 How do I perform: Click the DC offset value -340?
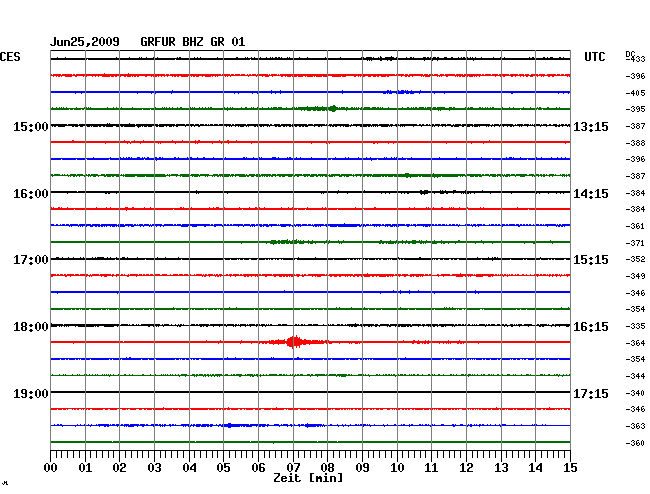(x=635, y=393)
